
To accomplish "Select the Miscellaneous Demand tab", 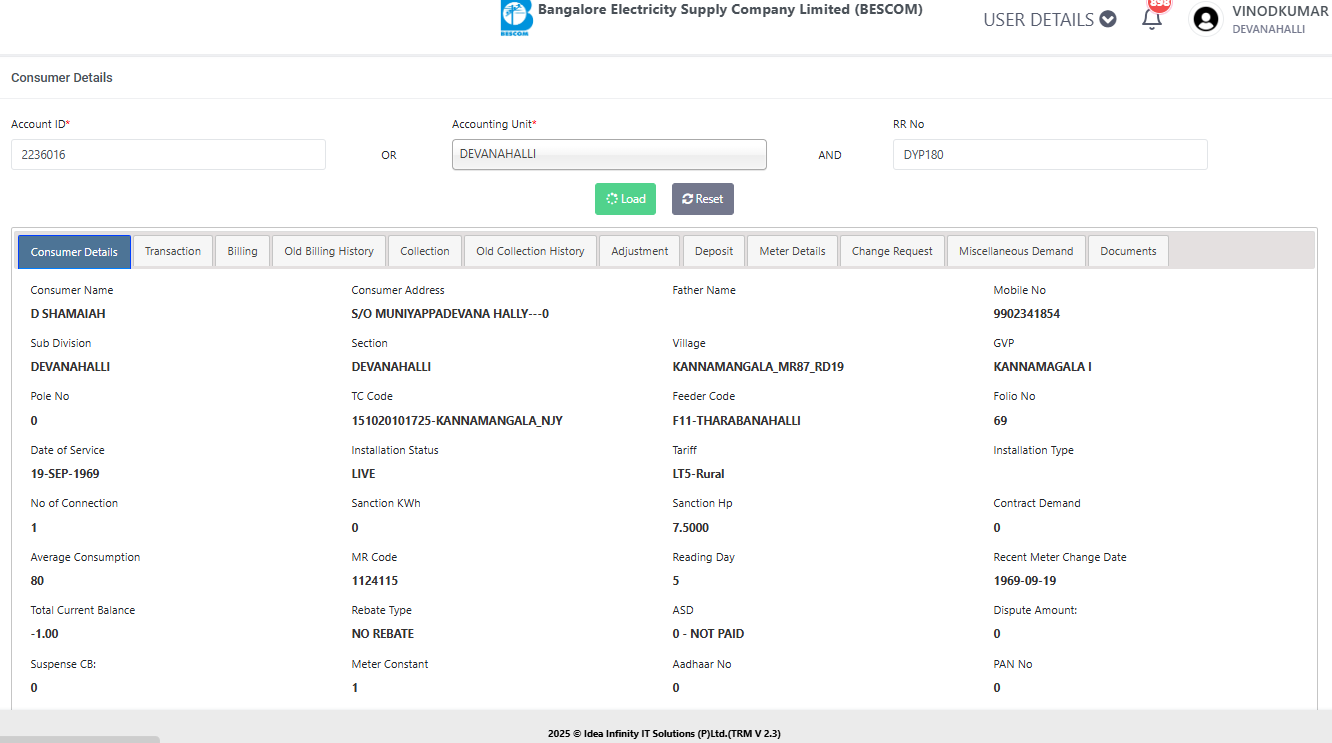I will (1016, 251).
